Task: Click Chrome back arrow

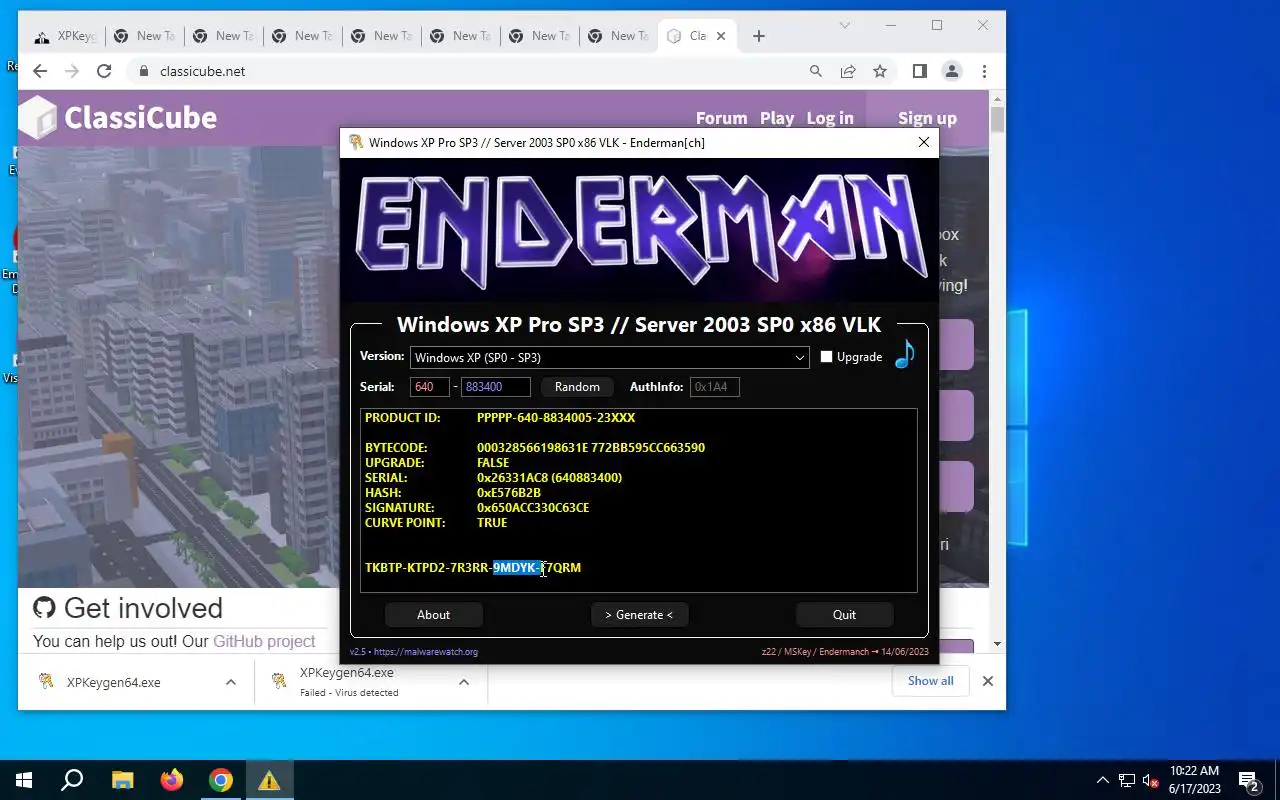Action: coord(40,71)
